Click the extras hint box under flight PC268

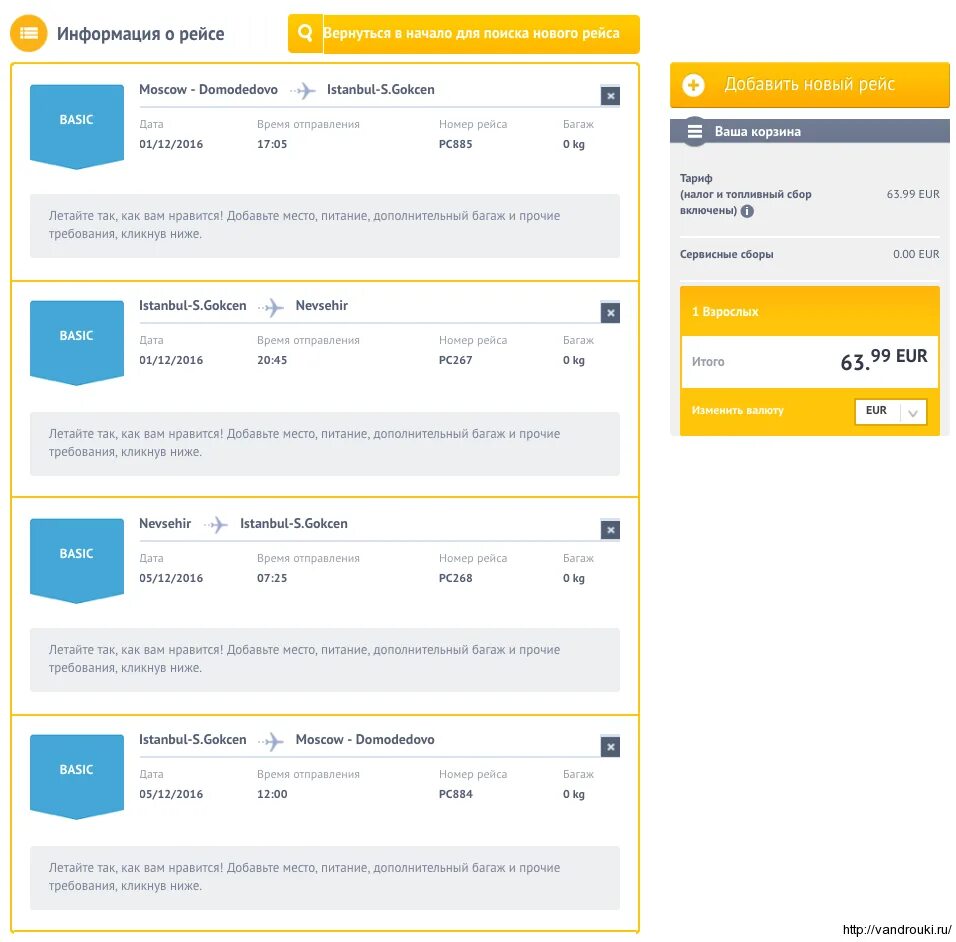(x=325, y=660)
